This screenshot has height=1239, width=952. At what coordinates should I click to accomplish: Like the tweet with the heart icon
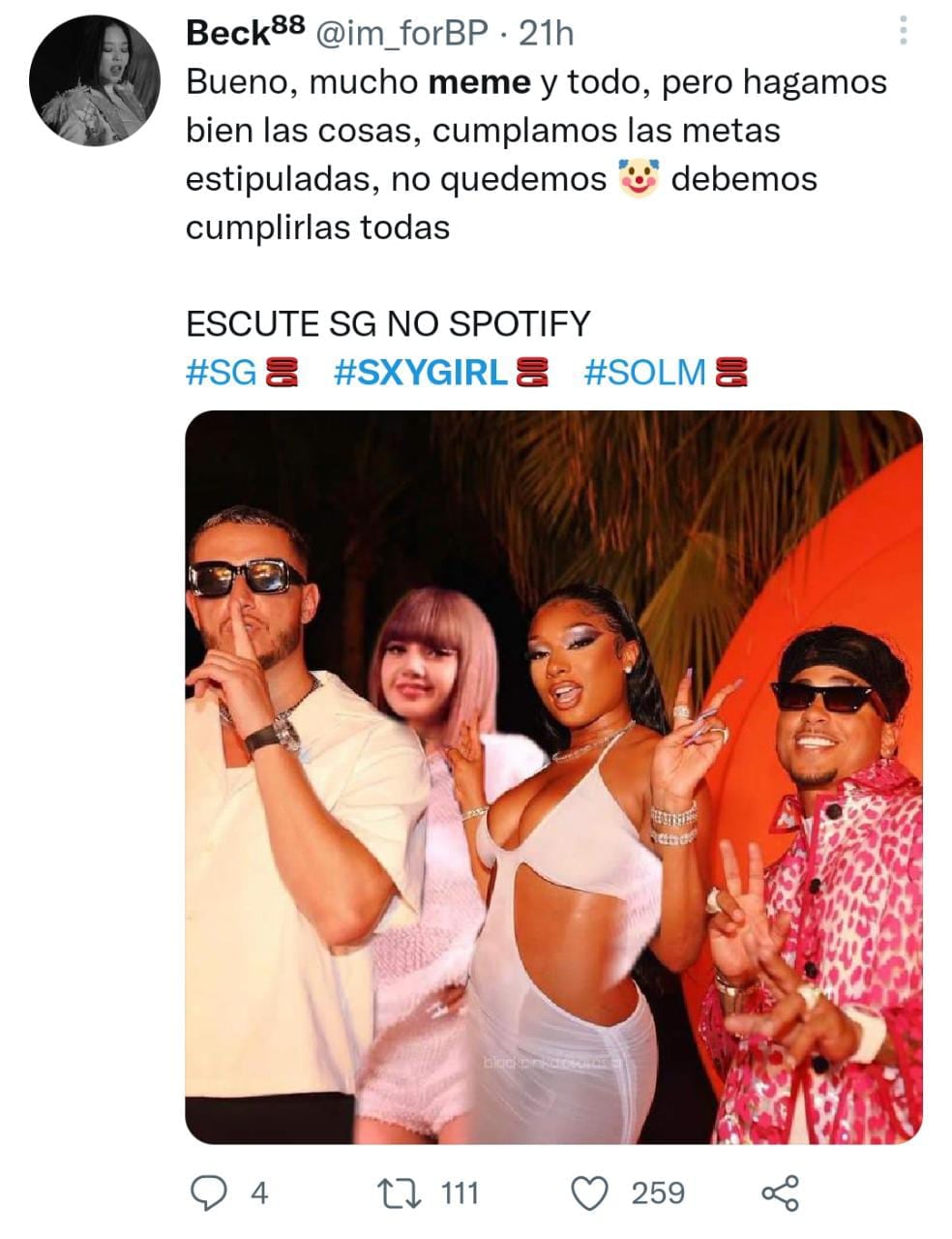click(x=590, y=1194)
